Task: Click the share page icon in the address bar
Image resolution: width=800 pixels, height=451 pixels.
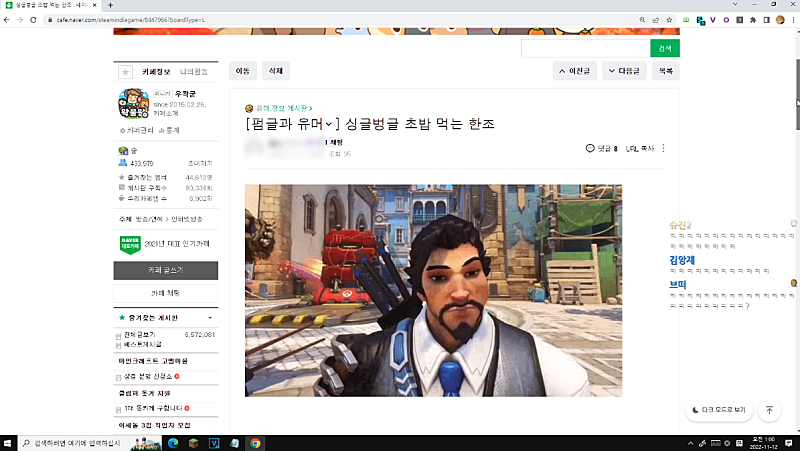Action: 656,20
